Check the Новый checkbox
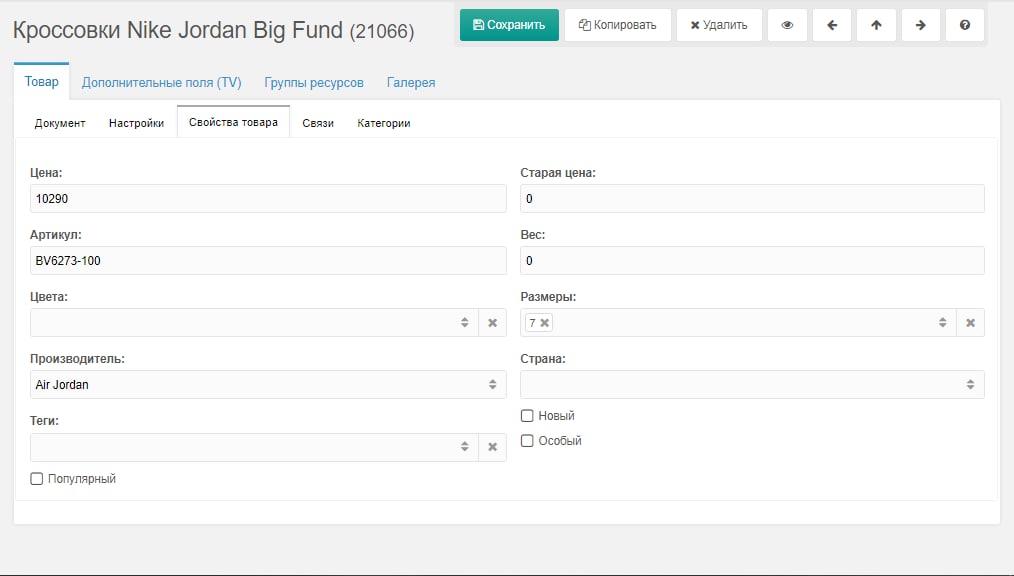 pos(527,416)
